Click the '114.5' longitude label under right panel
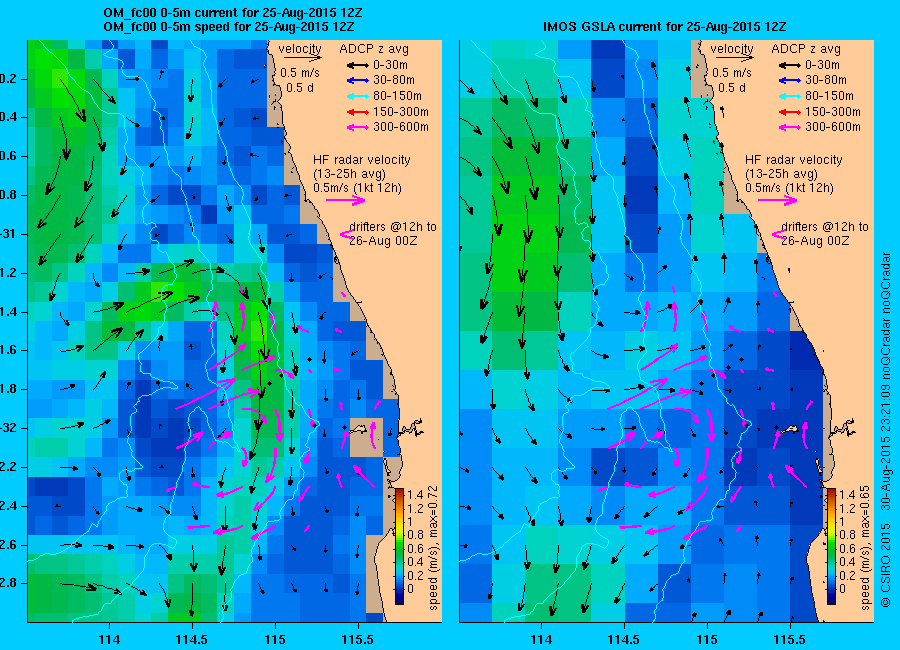900x650 pixels. 624,640
